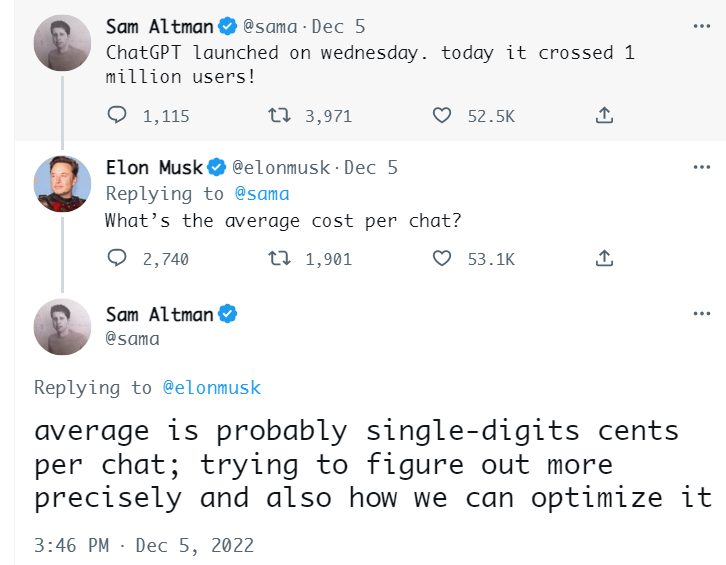Image resolution: width=726 pixels, height=565 pixels.
Task: Retweet Sam Altman's 1 million users tweet
Action: (x=280, y=116)
